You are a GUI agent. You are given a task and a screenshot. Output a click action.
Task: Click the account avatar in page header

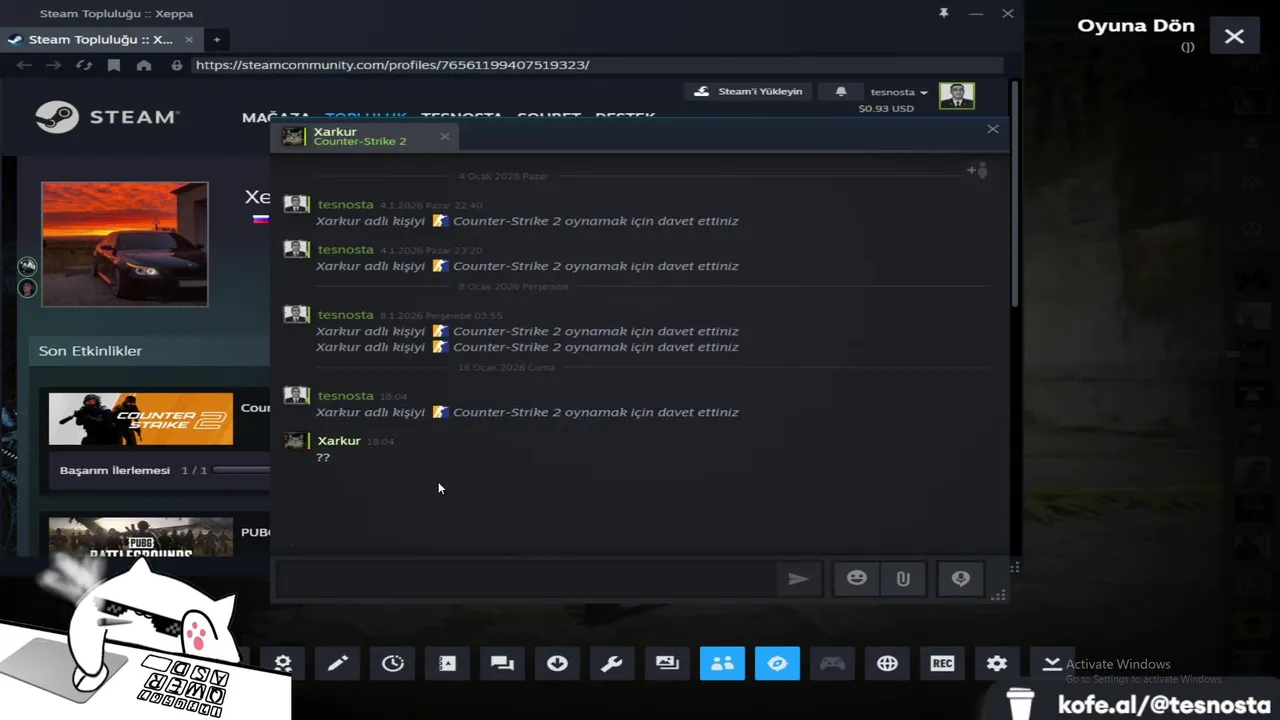[x=957, y=95]
